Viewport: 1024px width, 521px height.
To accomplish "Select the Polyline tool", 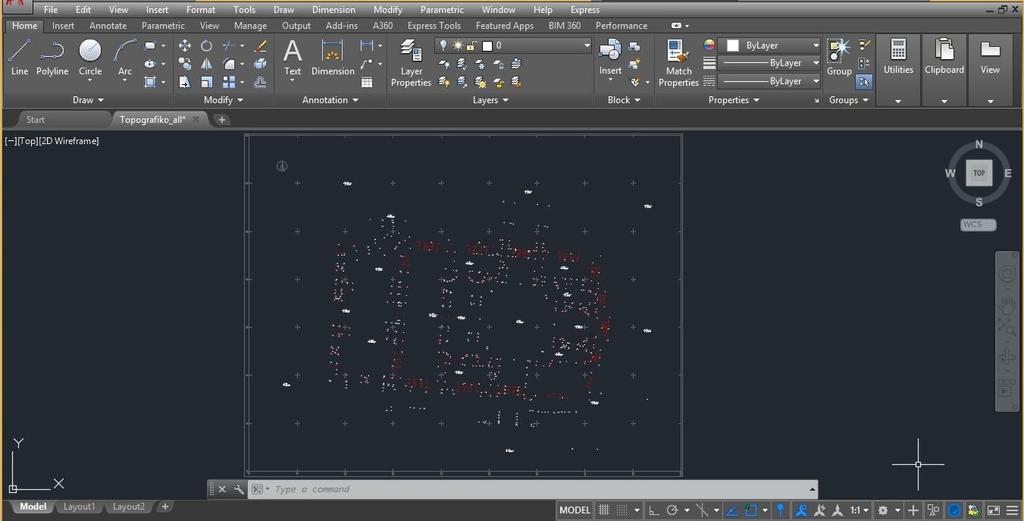I will 52,57.
